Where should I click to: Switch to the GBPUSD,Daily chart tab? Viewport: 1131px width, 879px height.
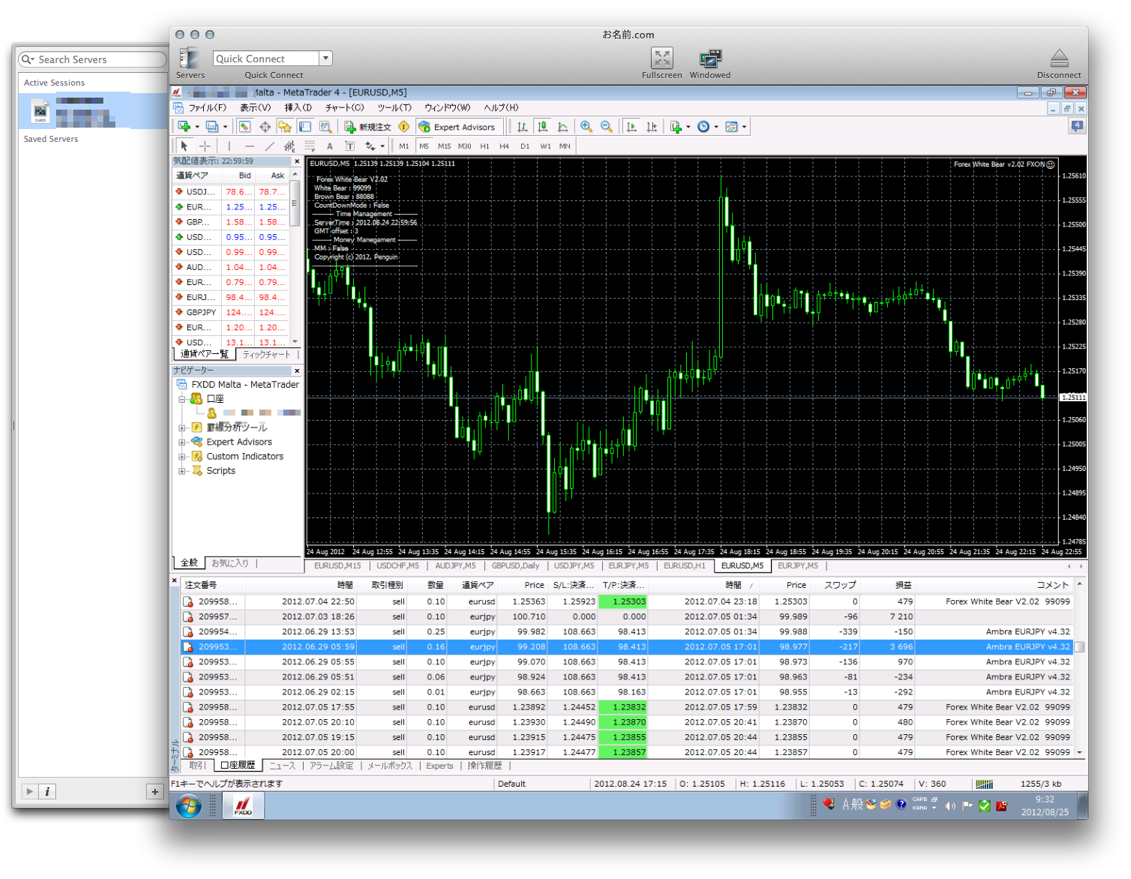[515, 566]
